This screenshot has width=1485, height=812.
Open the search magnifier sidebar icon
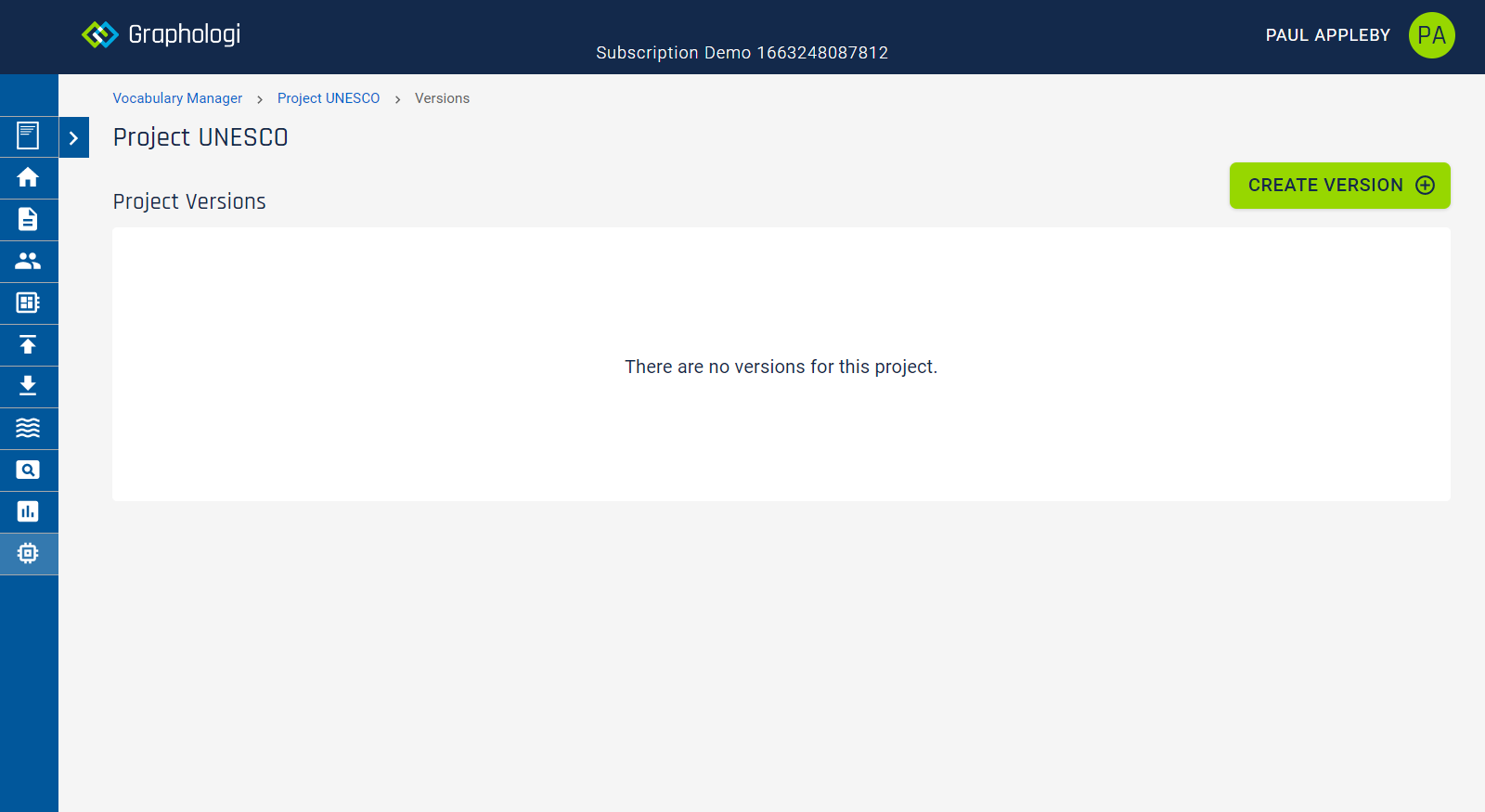pos(29,470)
